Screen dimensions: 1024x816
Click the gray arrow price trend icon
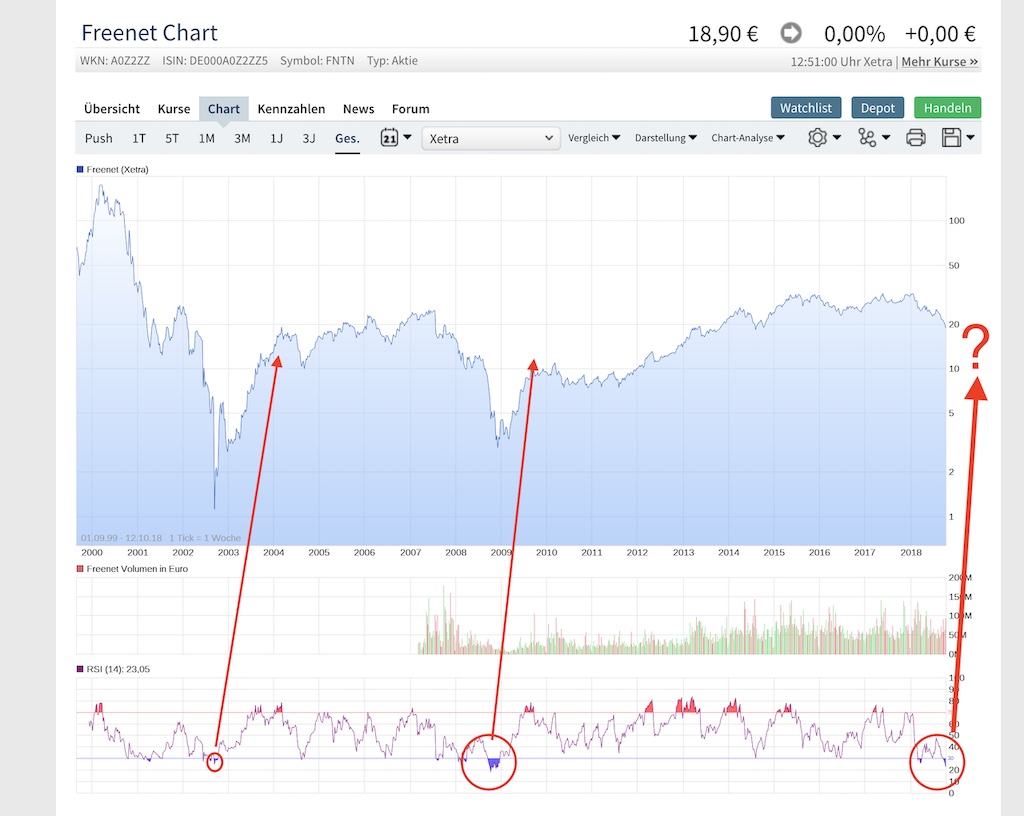click(x=791, y=33)
